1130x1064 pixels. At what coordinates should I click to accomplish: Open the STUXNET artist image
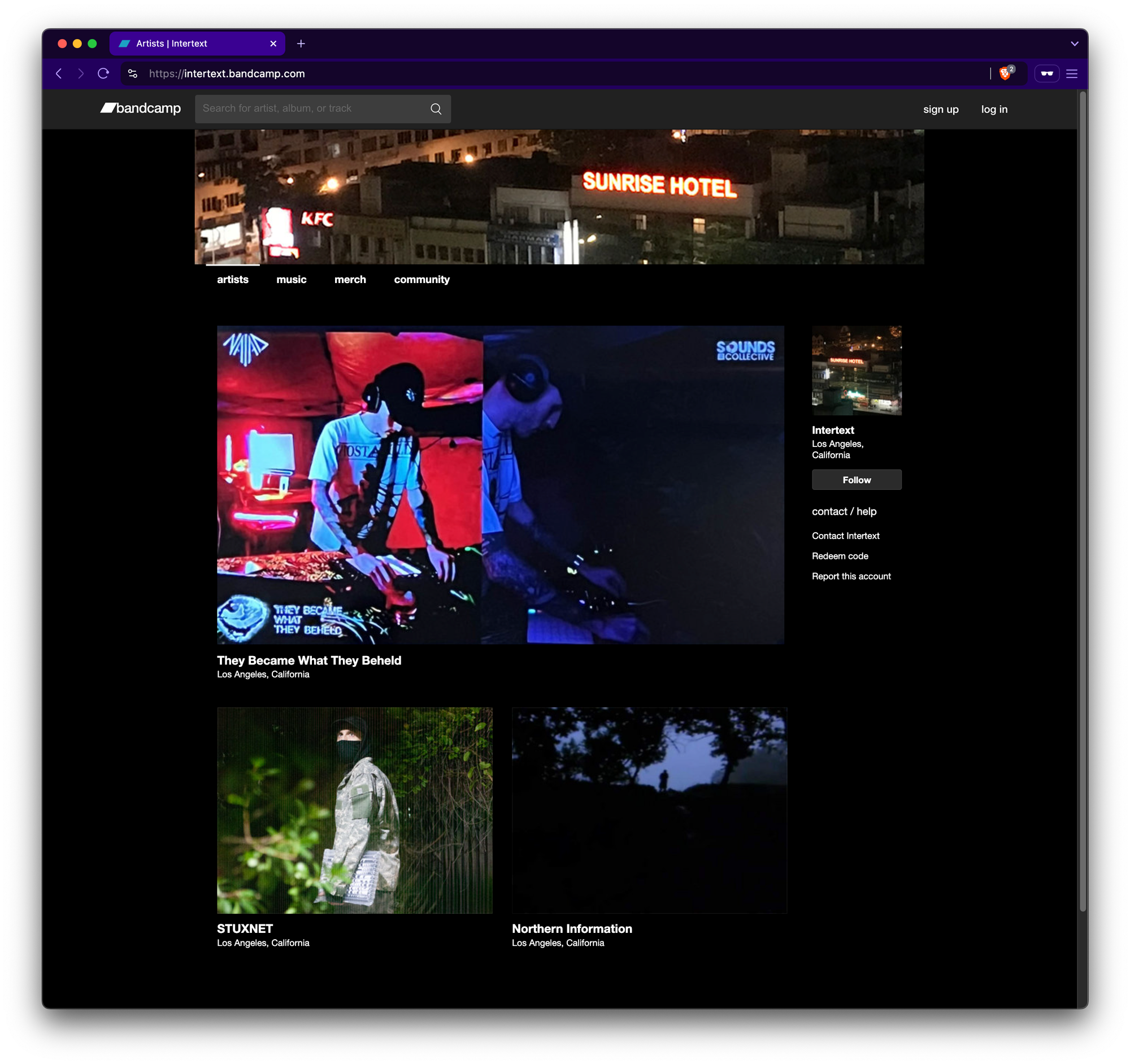(355, 810)
